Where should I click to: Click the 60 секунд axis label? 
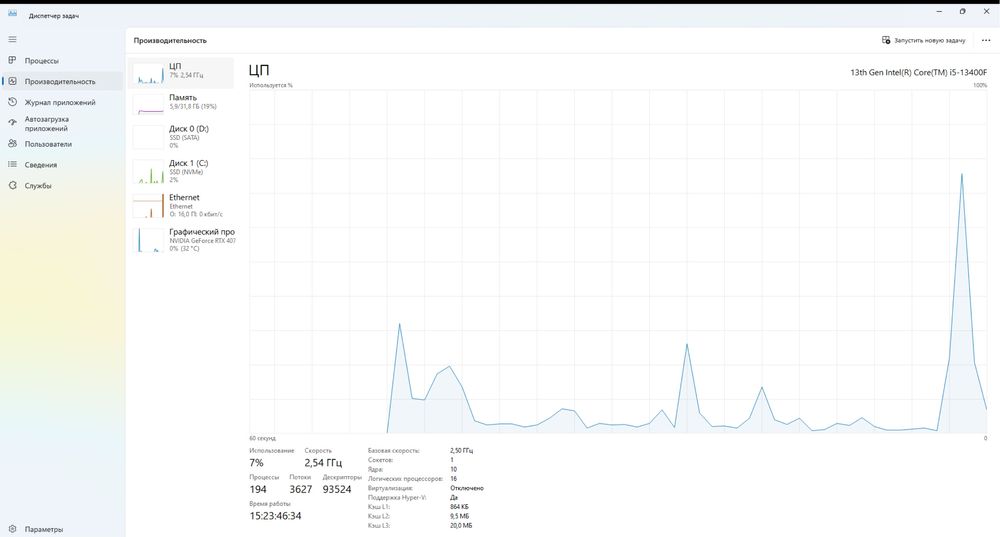[x=262, y=438]
